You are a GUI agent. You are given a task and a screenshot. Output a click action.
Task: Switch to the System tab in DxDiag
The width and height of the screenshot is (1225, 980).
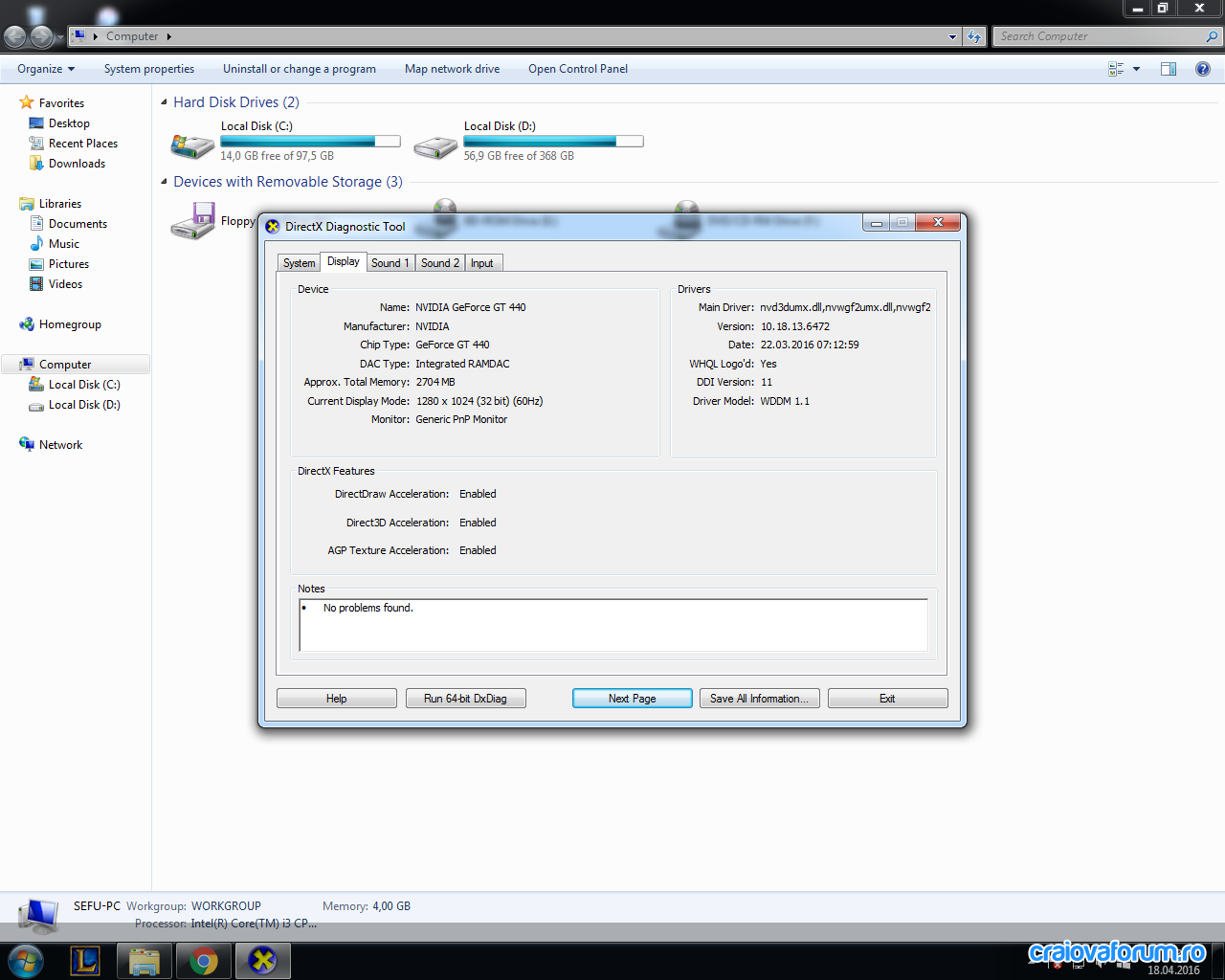[299, 263]
